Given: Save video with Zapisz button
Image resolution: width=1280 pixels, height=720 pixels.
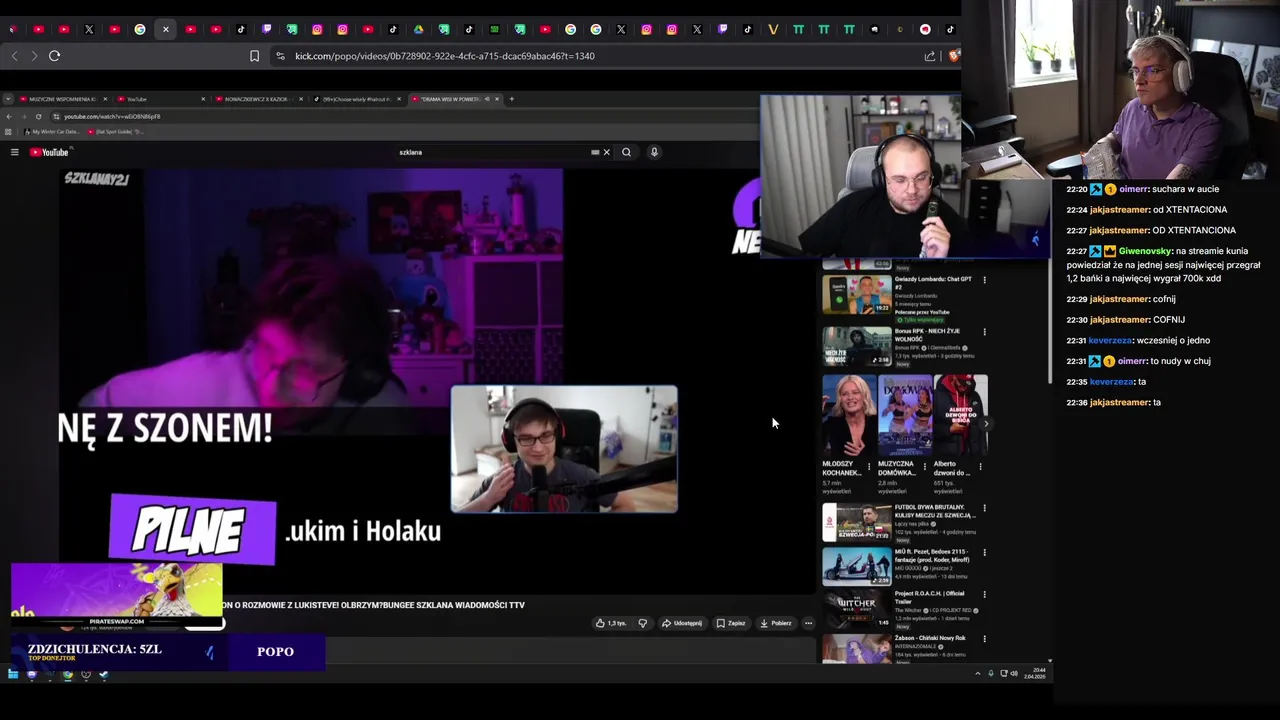Looking at the screenshot, I should 731,623.
